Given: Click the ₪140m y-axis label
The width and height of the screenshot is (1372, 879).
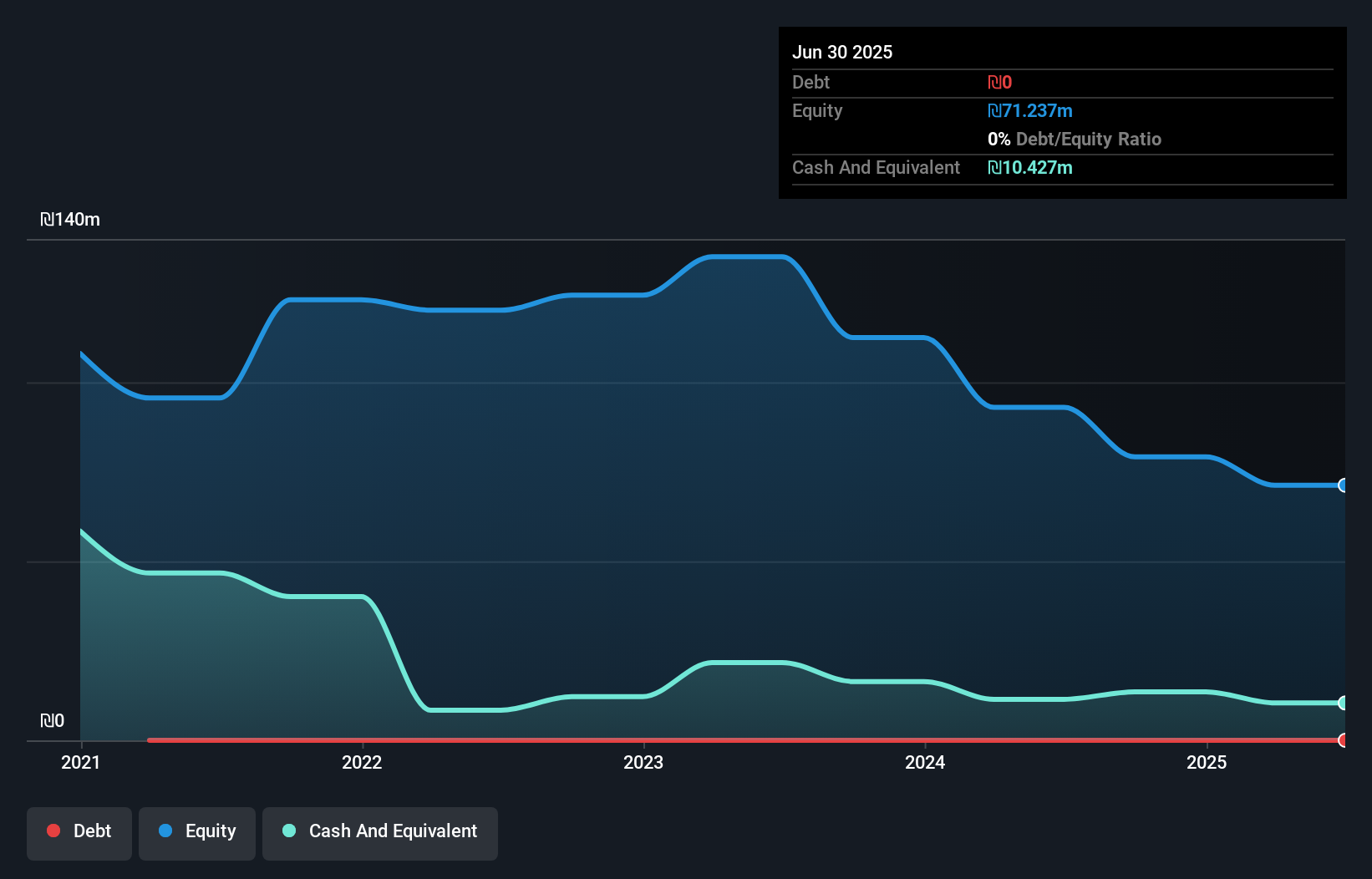Looking at the screenshot, I should point(70,220).
